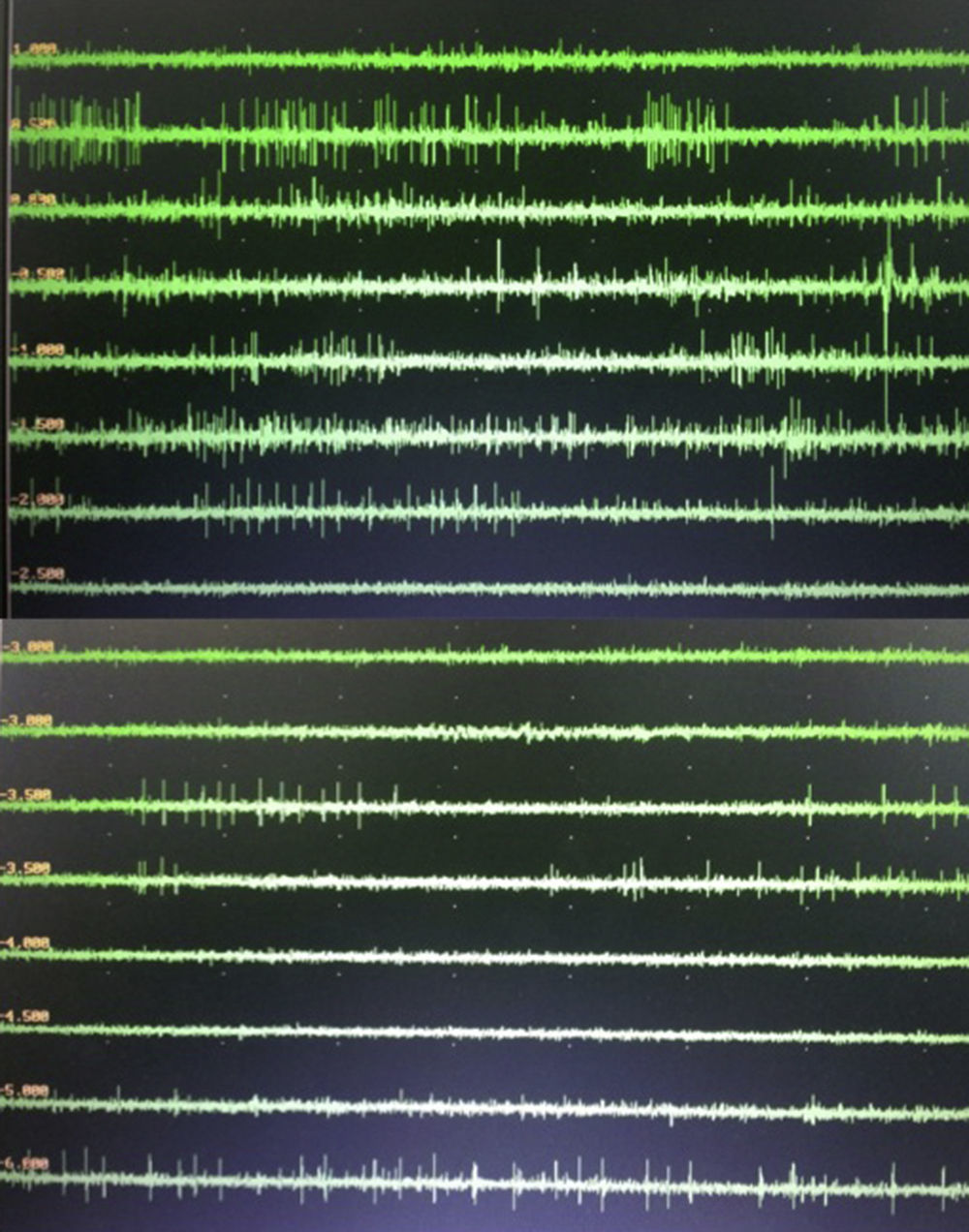Screen dimensions: 969x1232
Task: Select the lower -3.500 trace label
Action: pyautogui.click(x=29, y=869)
